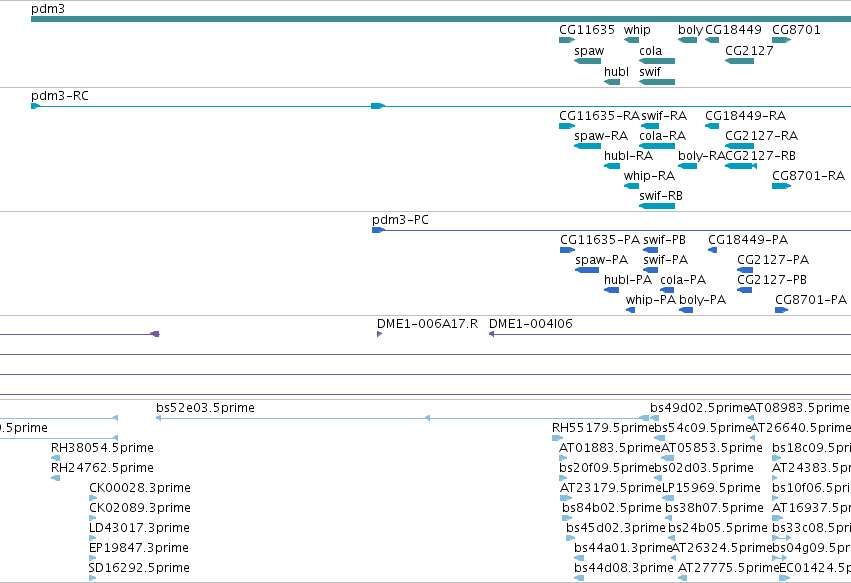Image resolution: width=851 pixels, height=583 pixels.
Task: Click transcript 'CG8701-RA'
Action: click(x=808, y=176)
